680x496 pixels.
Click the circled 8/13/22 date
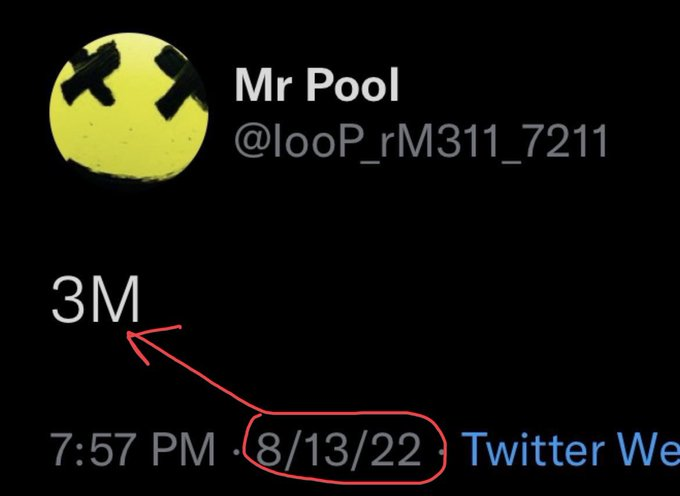click(338, 449)
